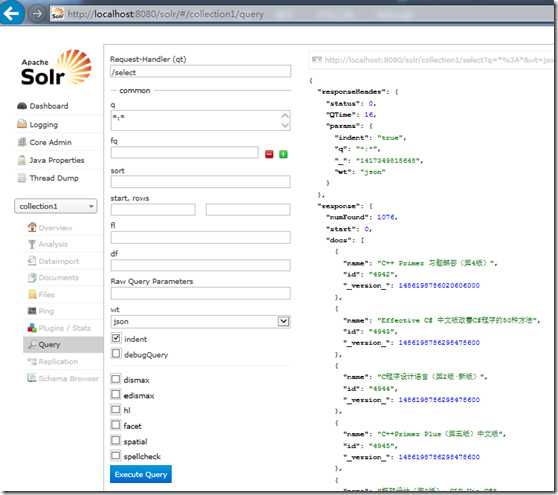Go to Plugins / Stats page

(x=65, y=328)
